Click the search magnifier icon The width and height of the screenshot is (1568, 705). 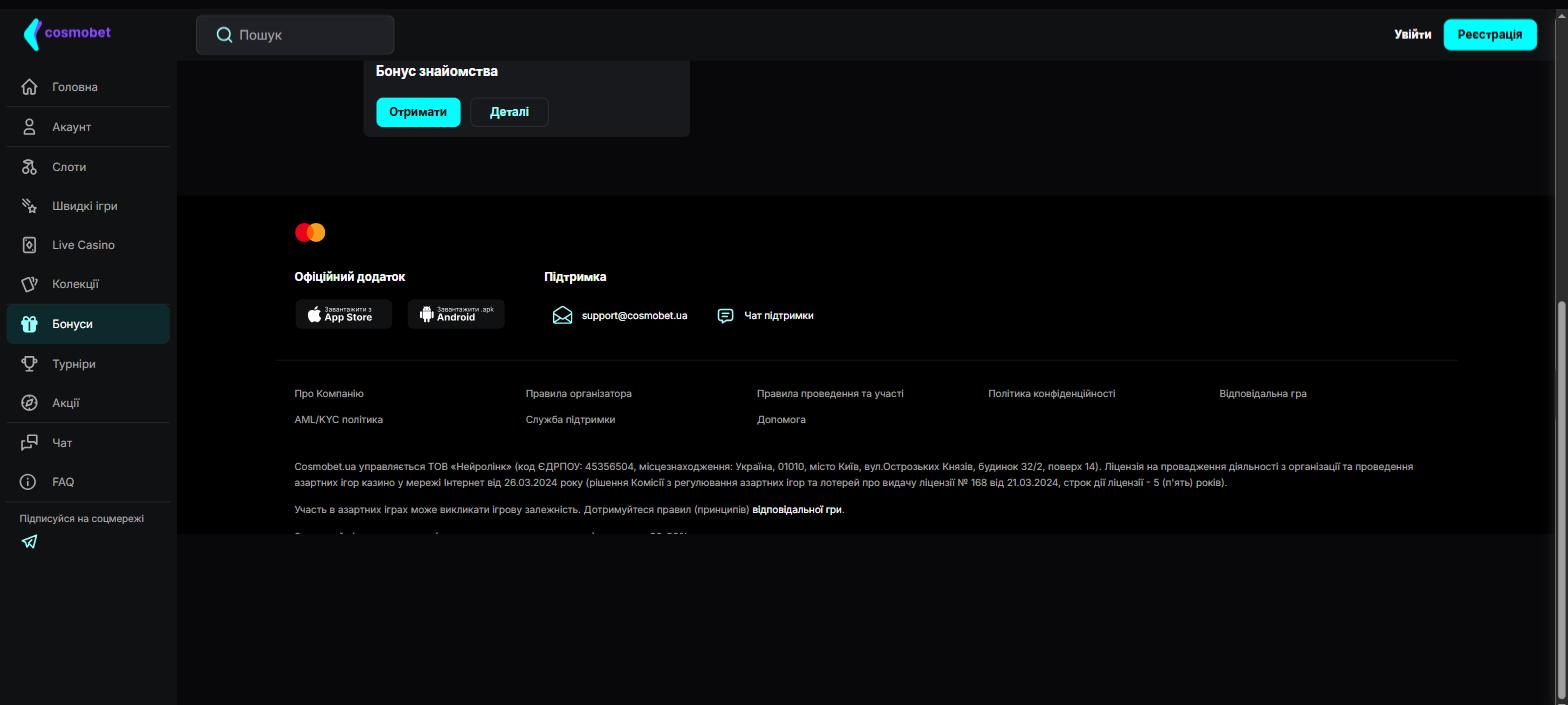pos(224,35)
